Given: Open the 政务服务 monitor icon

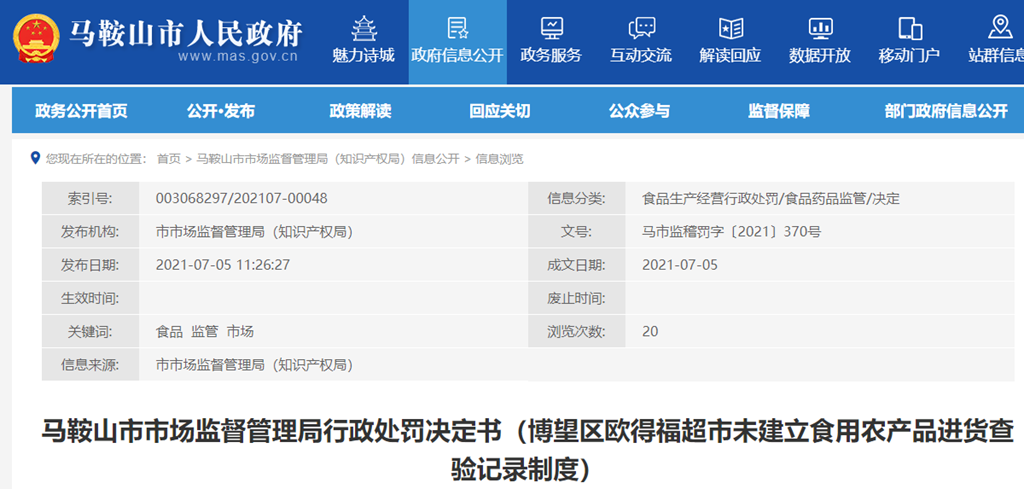Looking at the screenshot, I should pos(551,28).
